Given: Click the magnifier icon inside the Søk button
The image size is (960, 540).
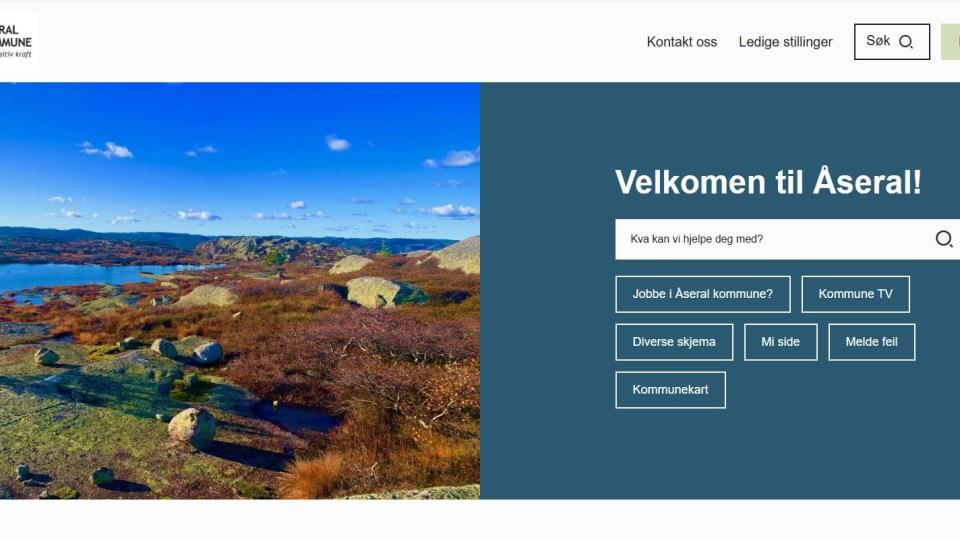Looking at the screenshot, I should (906, 42).
